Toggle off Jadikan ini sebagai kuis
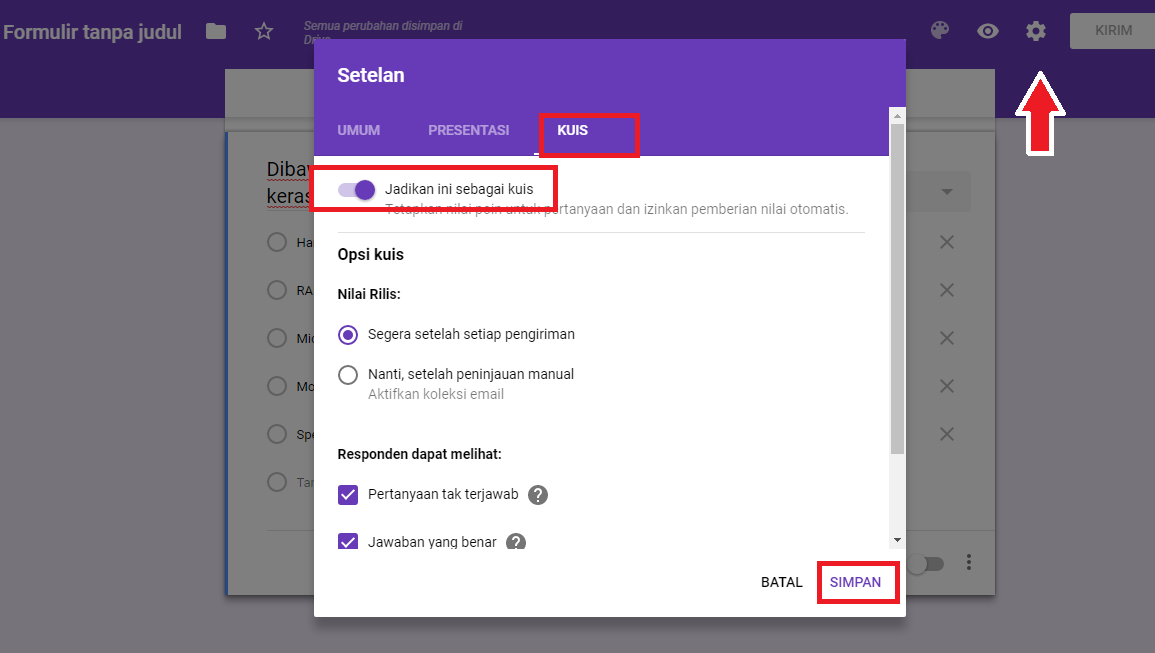This screenshot has height=653, width=1155. [355, 189]
